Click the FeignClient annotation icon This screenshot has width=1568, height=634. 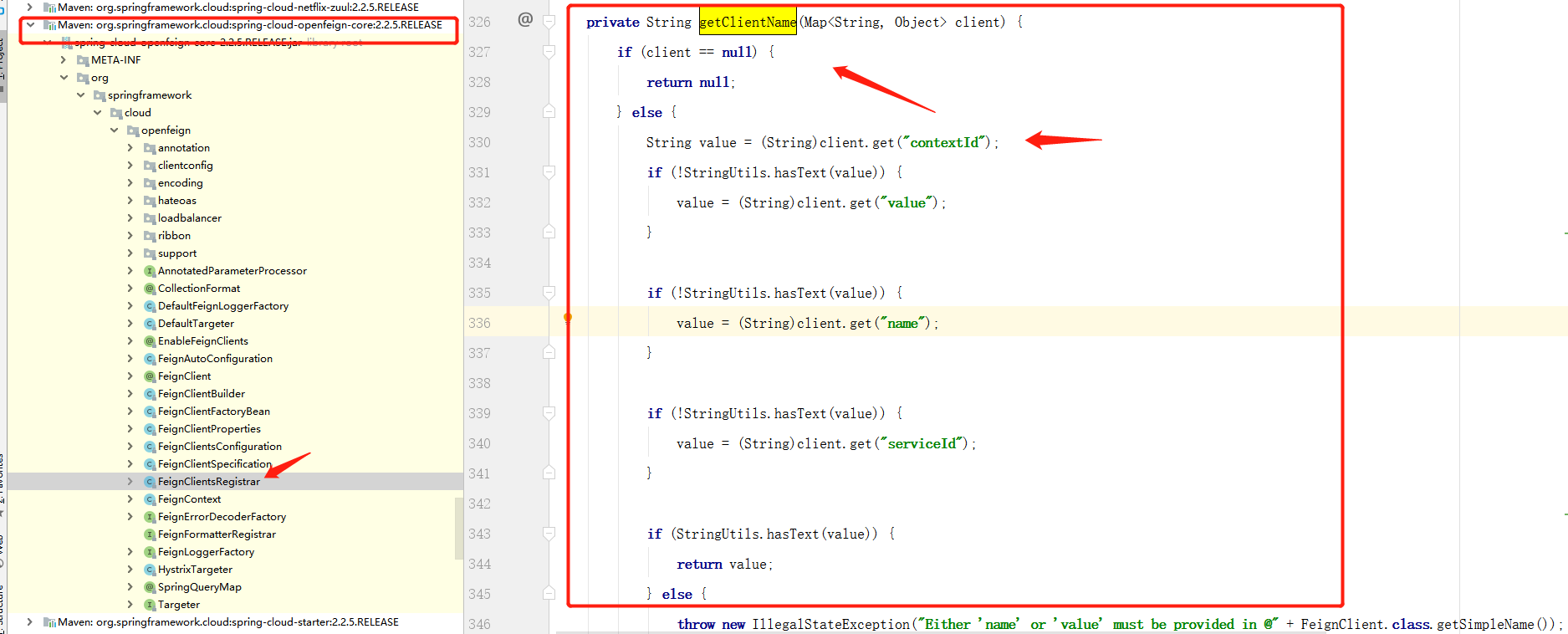(150, 376)
